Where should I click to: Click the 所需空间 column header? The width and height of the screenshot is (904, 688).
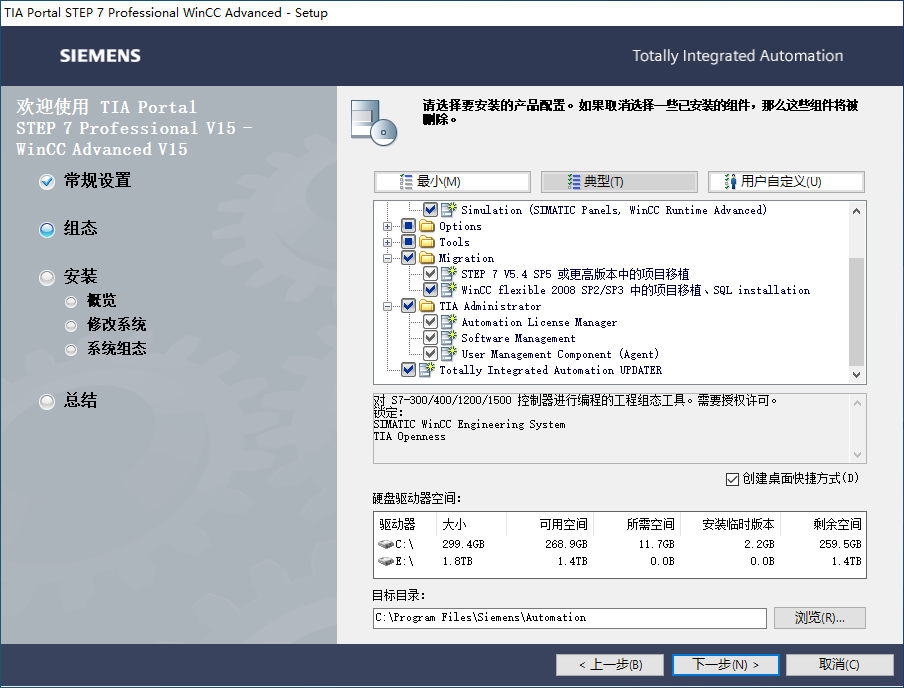point(637,524)
